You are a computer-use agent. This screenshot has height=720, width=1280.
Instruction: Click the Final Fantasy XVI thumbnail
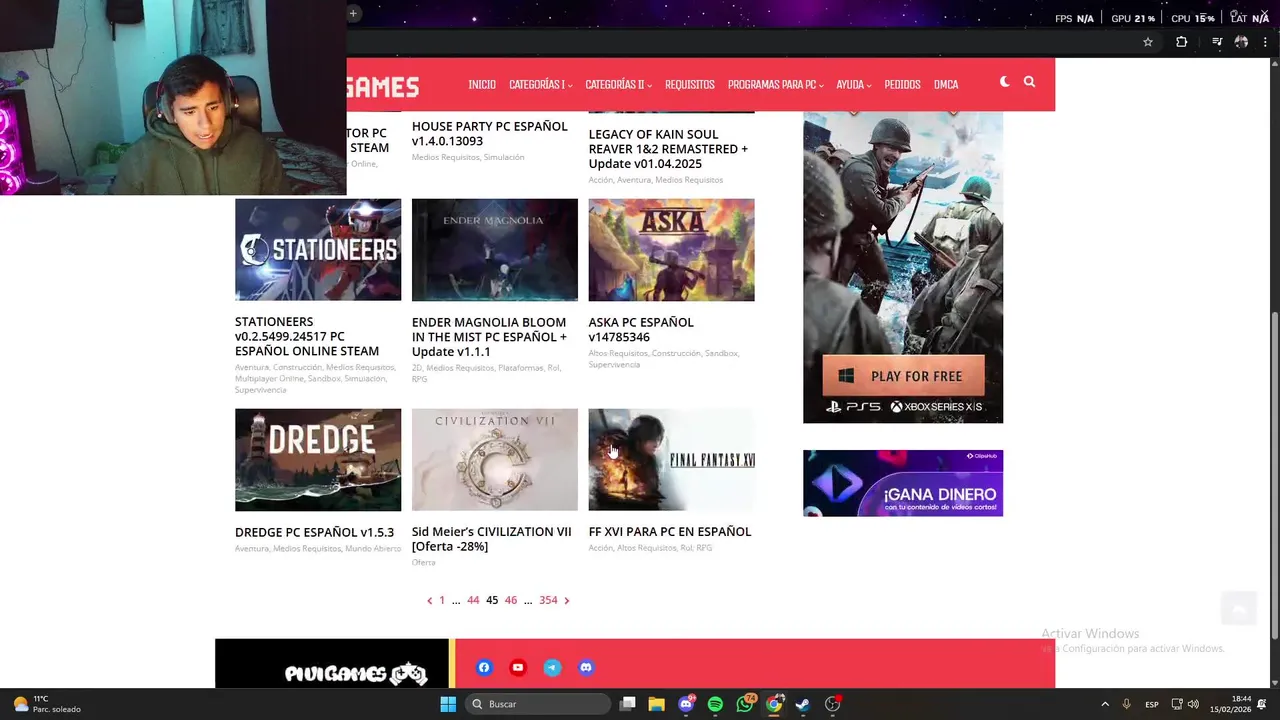671,459
